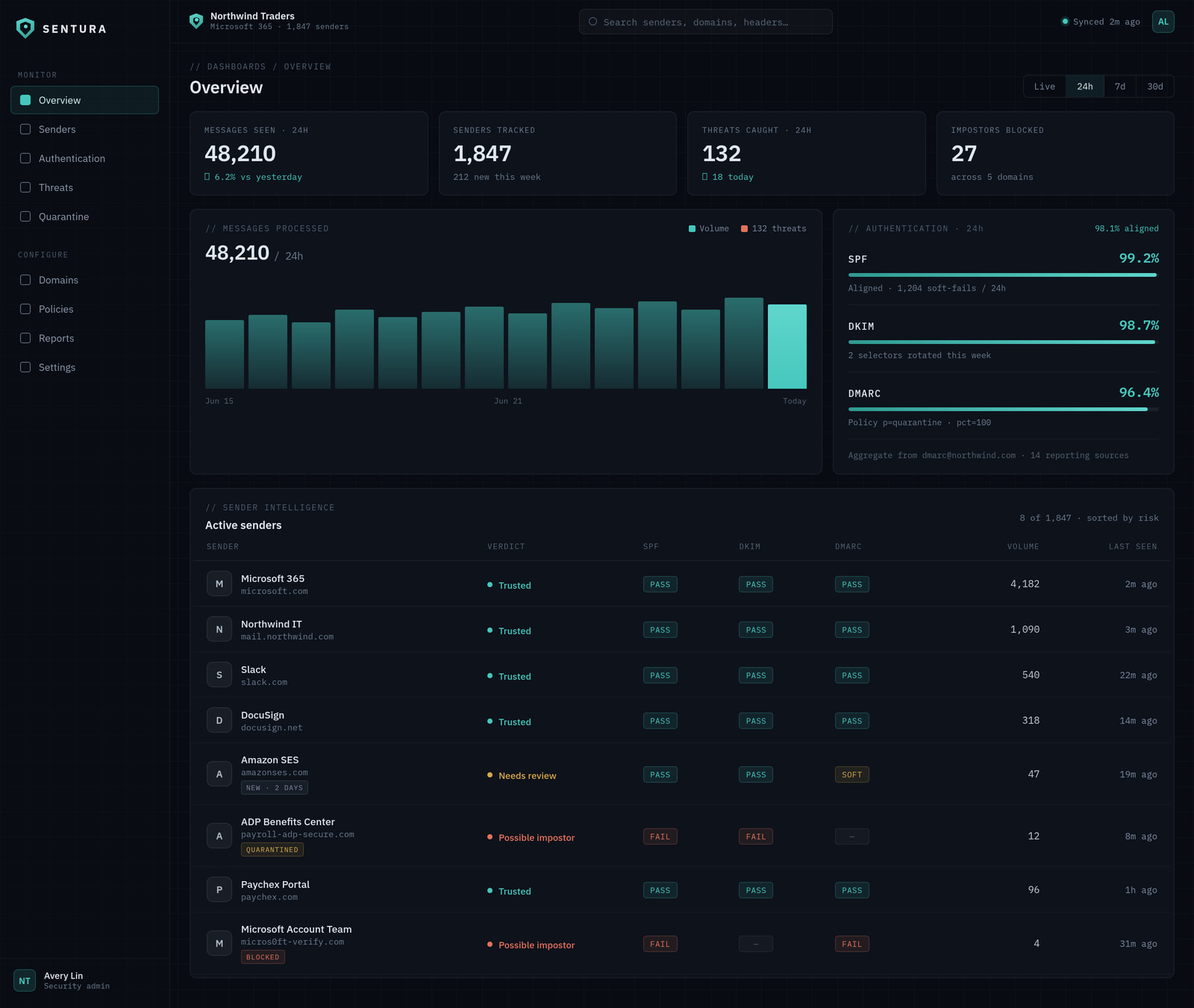Click the NEW · 2 DAYS tag
The height and width of the screenshot is (1008, 1194).
pos(275,788)
